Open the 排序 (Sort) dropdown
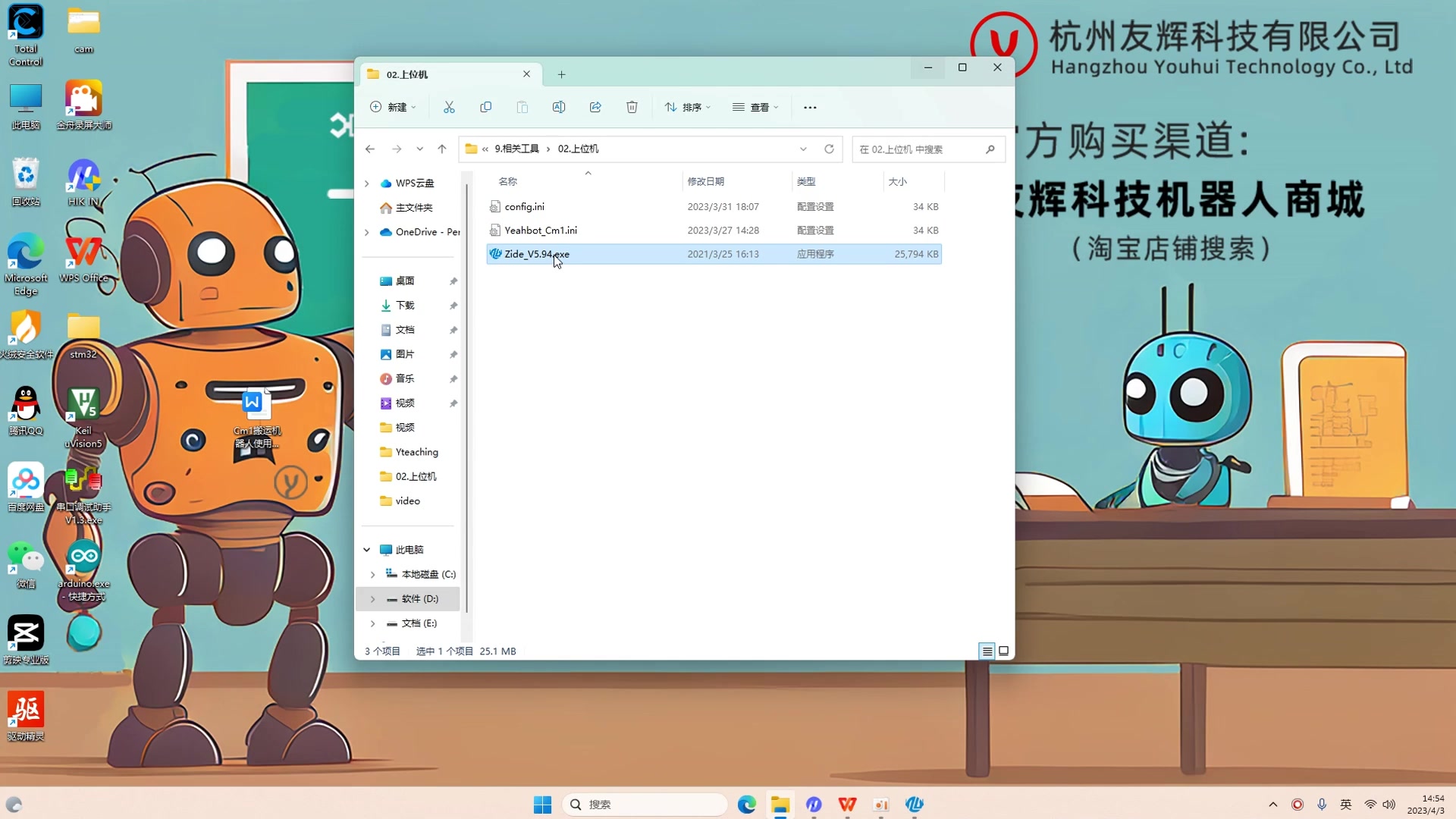Screen dimensions: 1456x819 (x=688, y=107)
